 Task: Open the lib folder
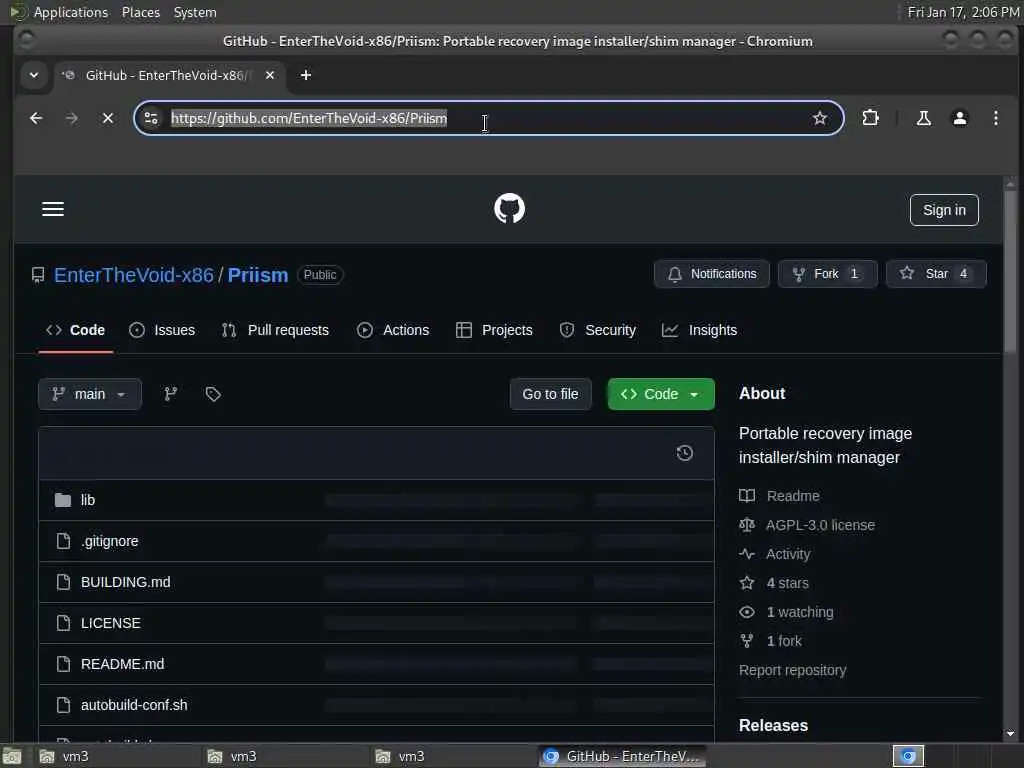(88, 500)
